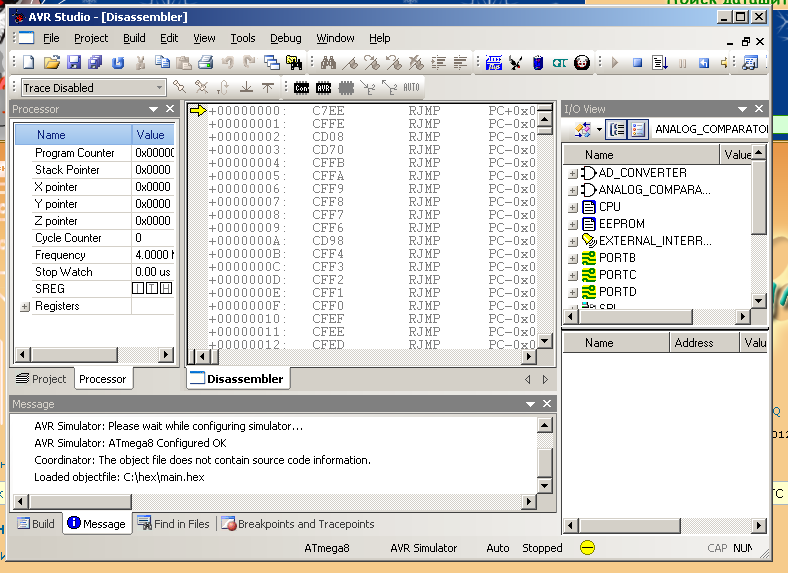Open the I/O View panel dropdown arrow
The width and height of the screenshot is (788, 573).
[x=742, y=109]
